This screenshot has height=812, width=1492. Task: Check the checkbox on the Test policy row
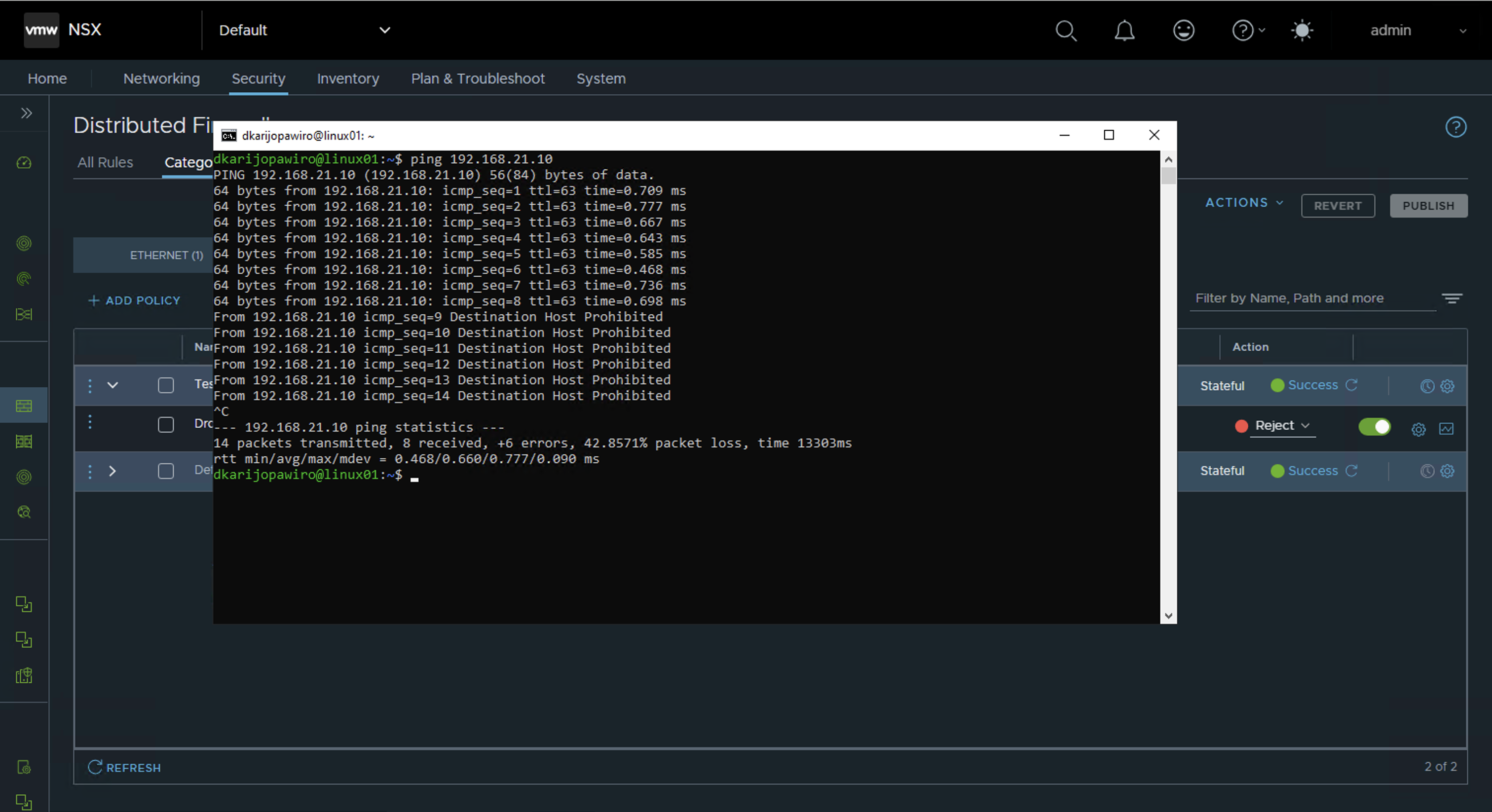pos(166,386)
